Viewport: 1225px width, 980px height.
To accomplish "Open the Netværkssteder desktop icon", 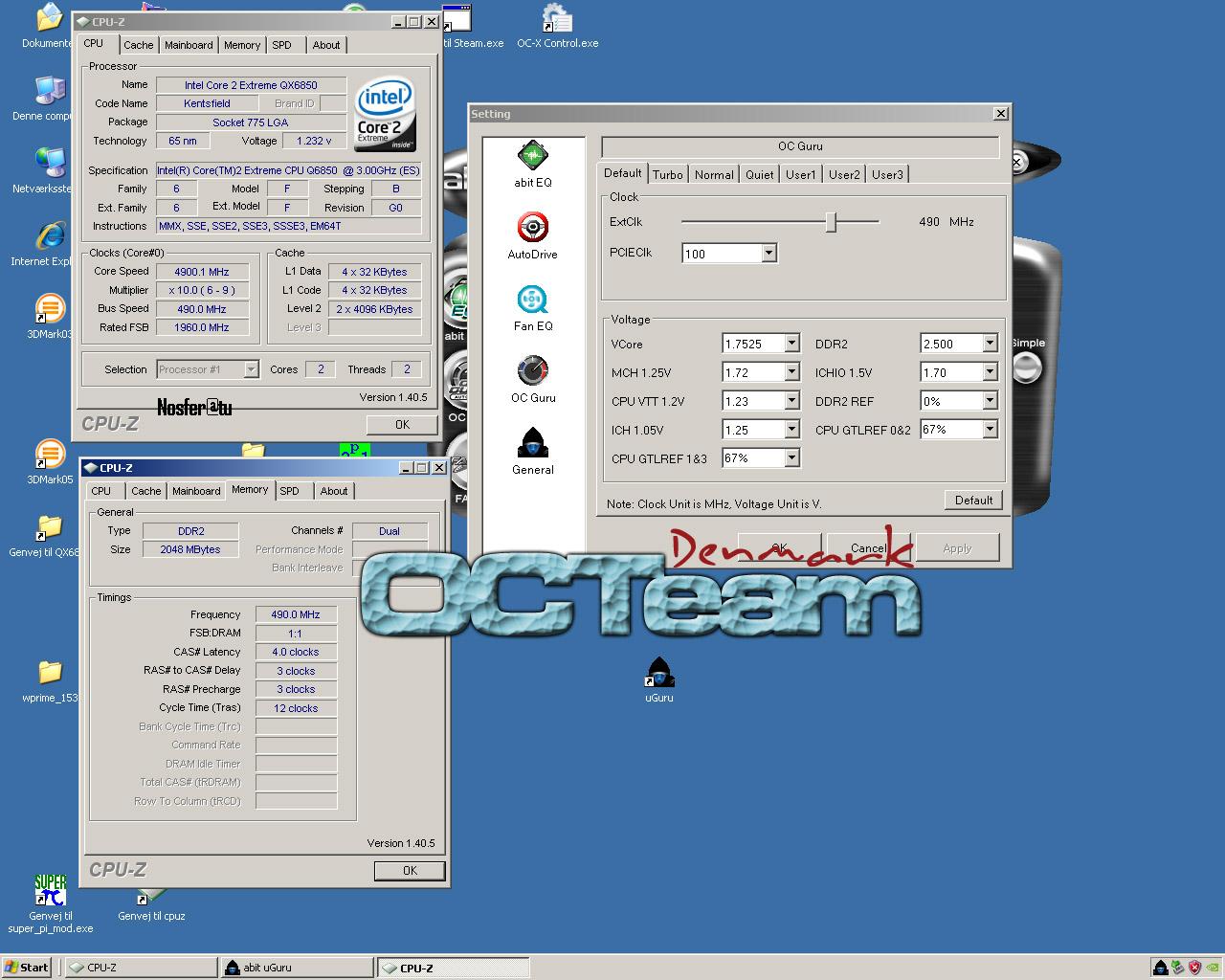I will click(x=48, y=171).
